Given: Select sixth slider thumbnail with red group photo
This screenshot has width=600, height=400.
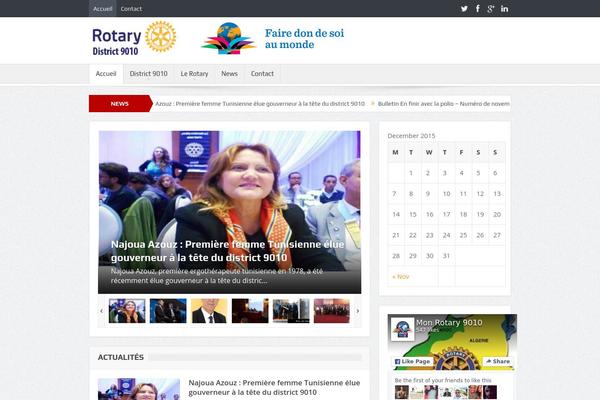Looking at the screenshot, I should point(332,311).
